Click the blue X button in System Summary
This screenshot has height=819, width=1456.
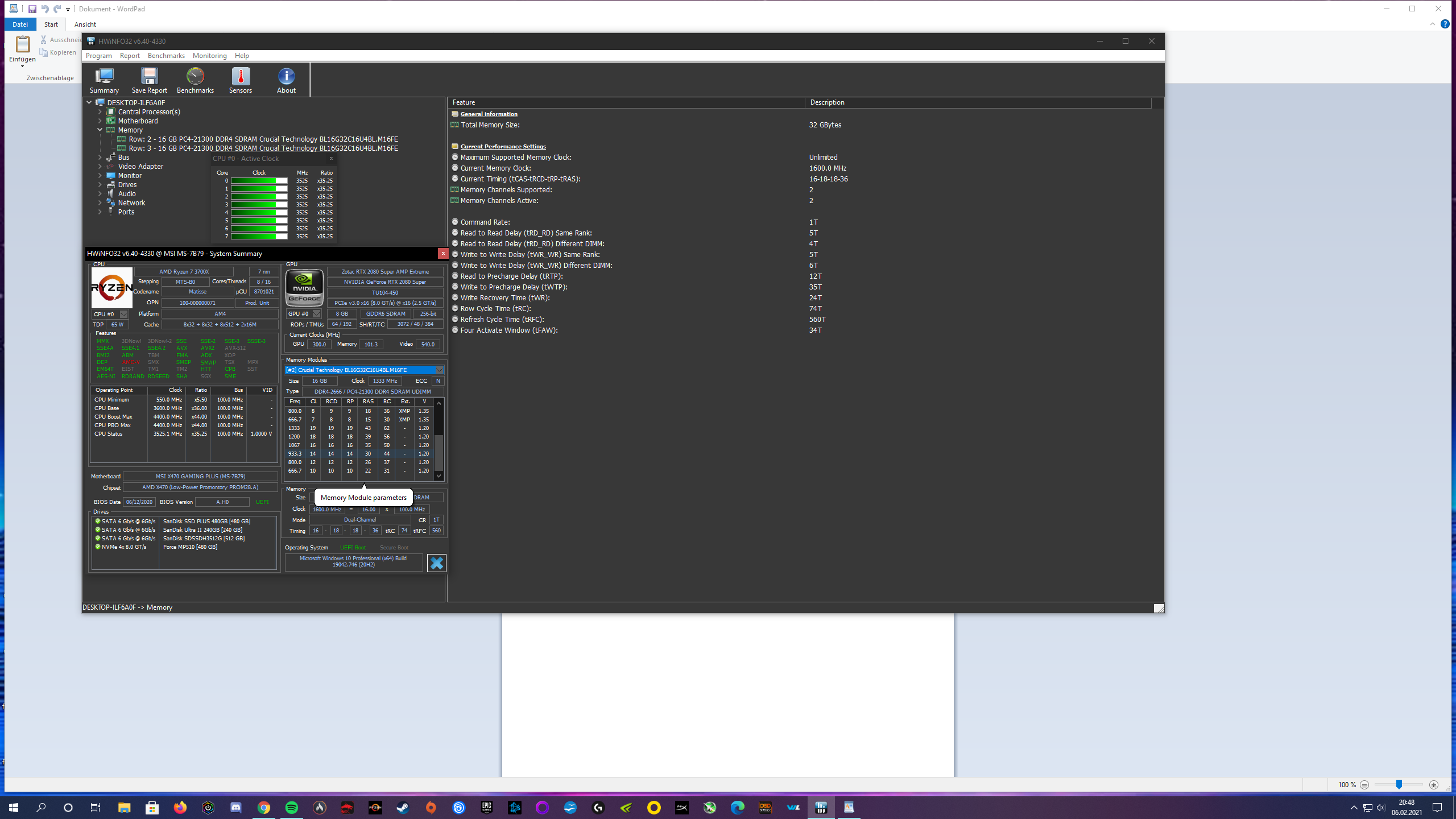click(x=436, y=563)
